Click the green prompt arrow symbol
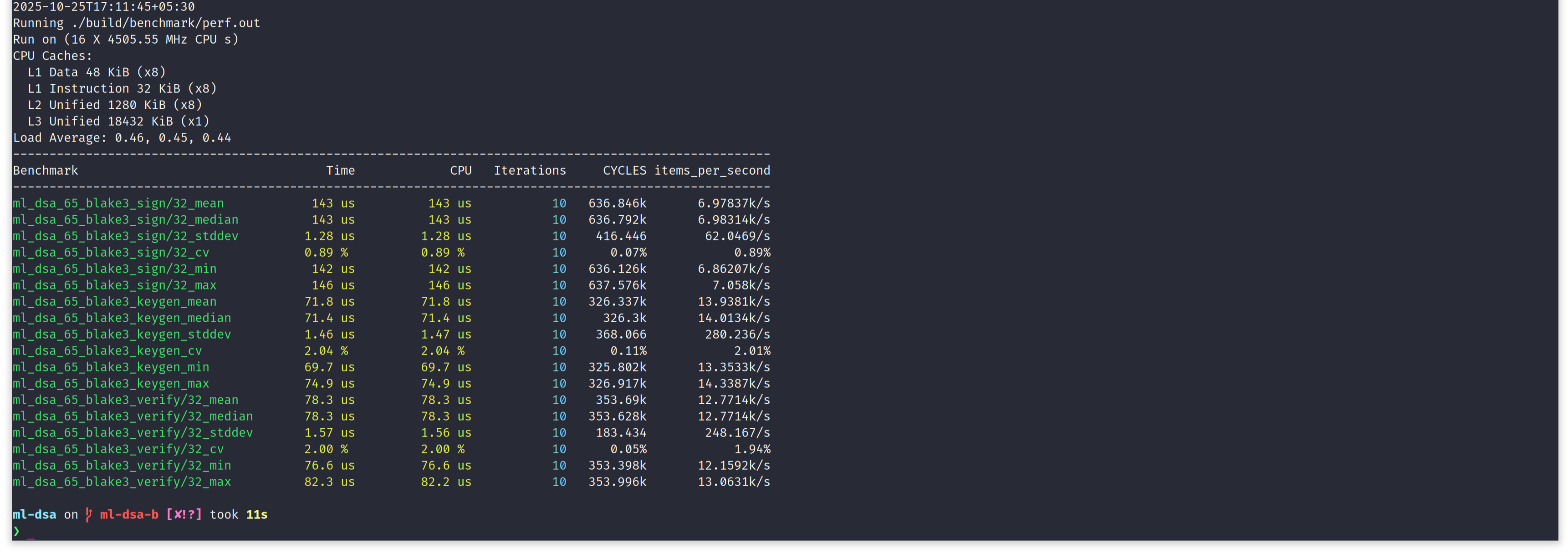 pos(16,531)
